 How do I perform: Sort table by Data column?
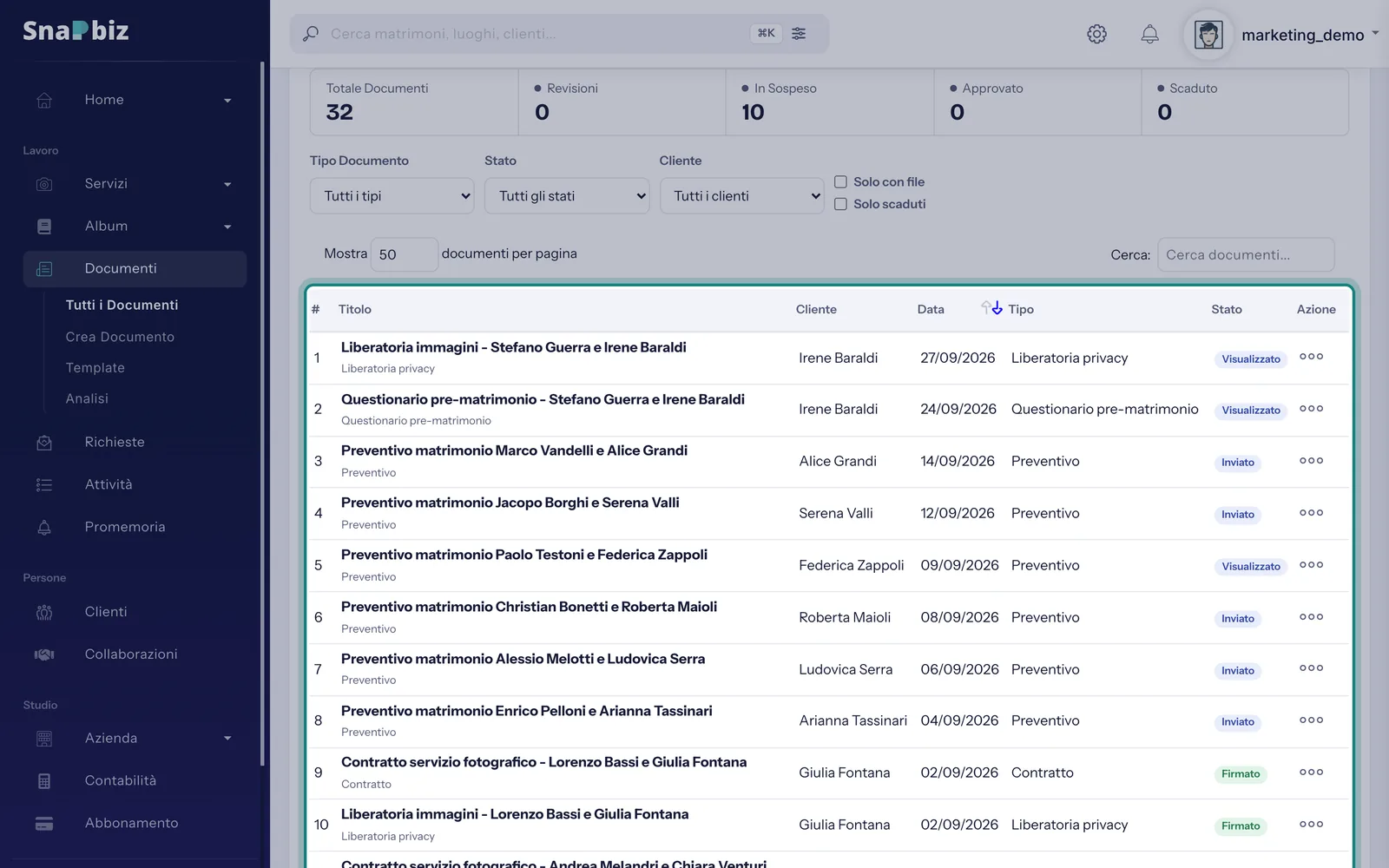pyautogui.click(x=931, y=310)
